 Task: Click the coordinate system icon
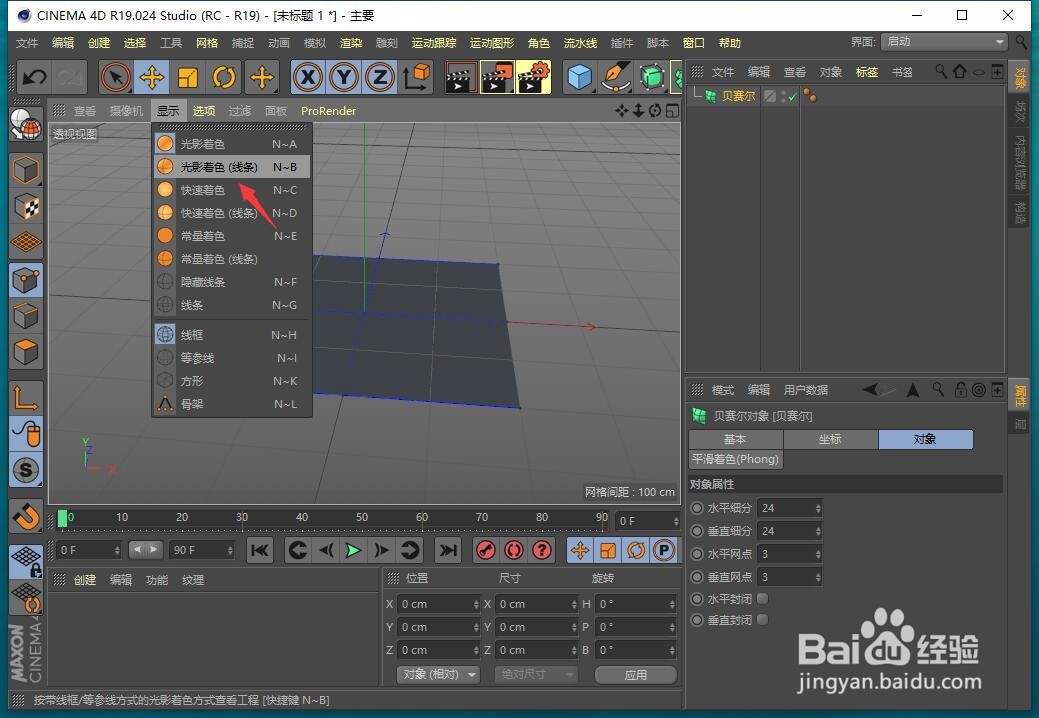click(x=416, y=77)
